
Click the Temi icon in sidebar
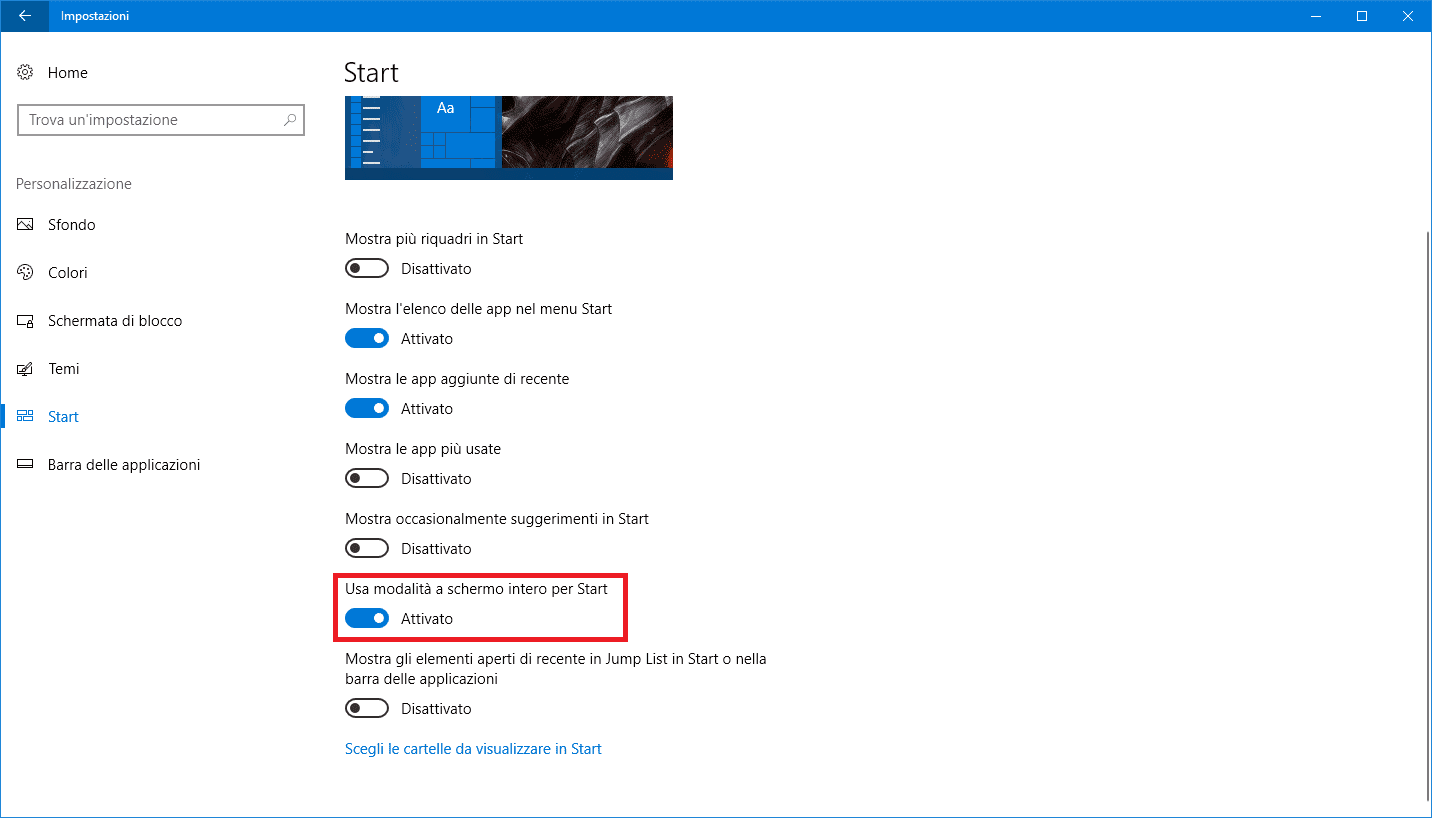pyautogui.click(x=26, y=369)
